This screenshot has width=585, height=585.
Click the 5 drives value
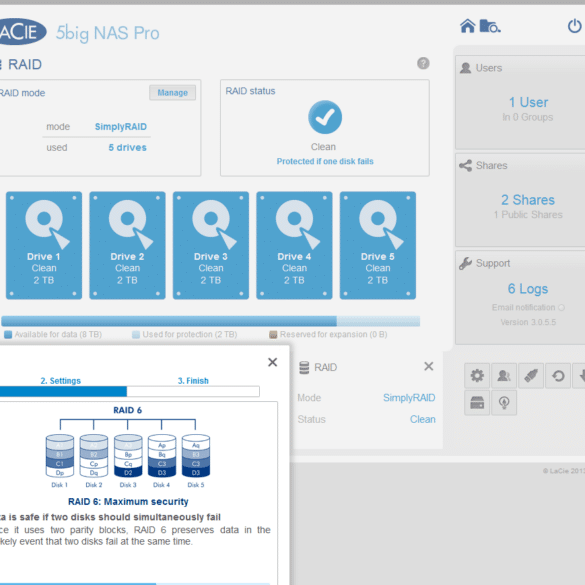[127, 148]
